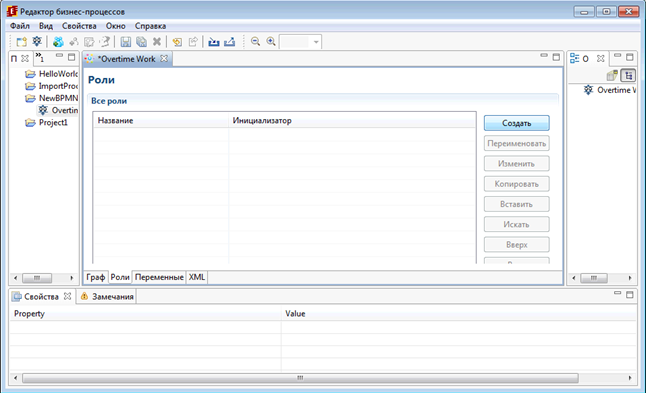The image size is (646, 393).
Task: Click the Вставить button
Action: point(517,204)
